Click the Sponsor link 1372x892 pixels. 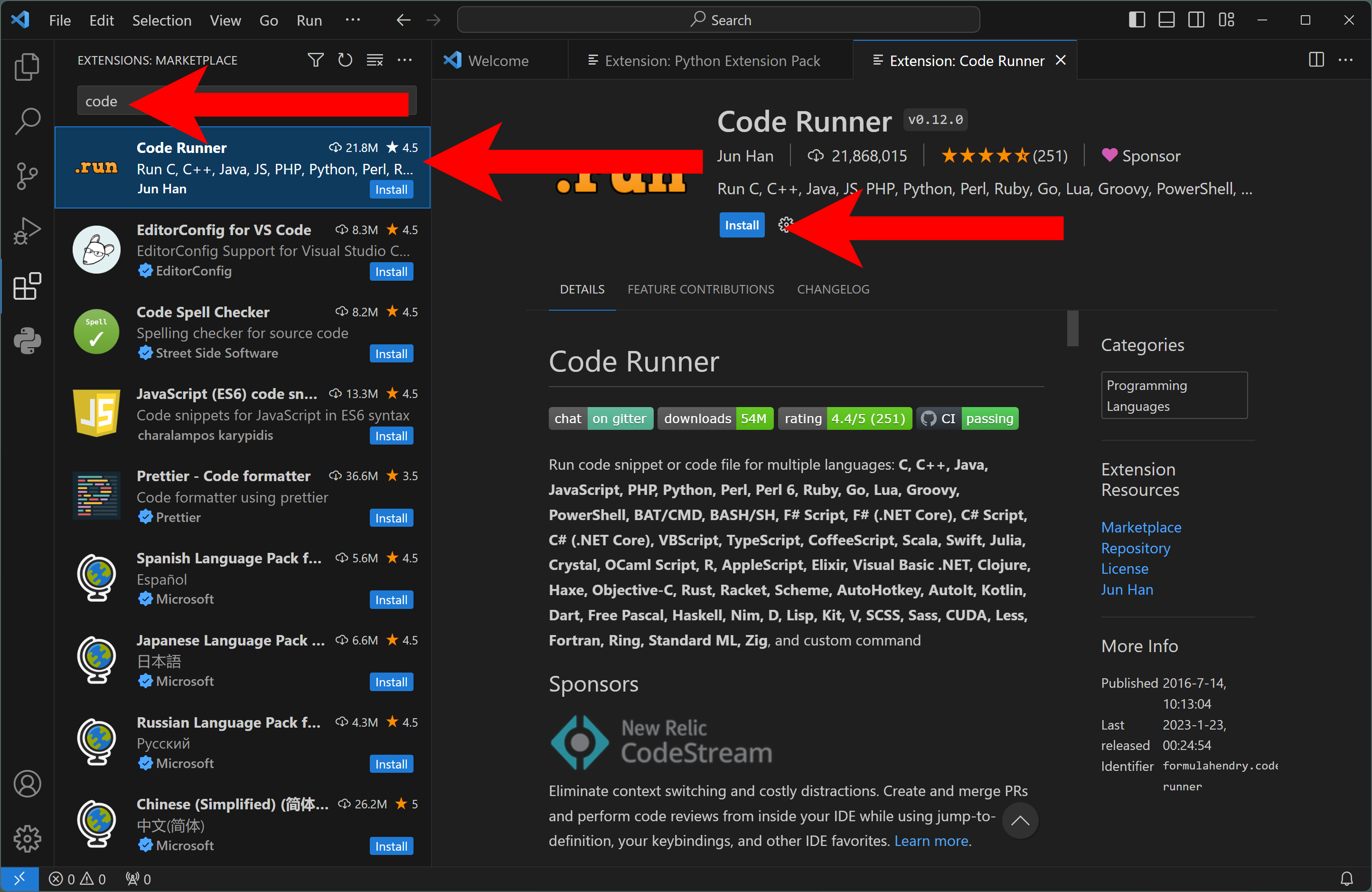(1141, 156)
